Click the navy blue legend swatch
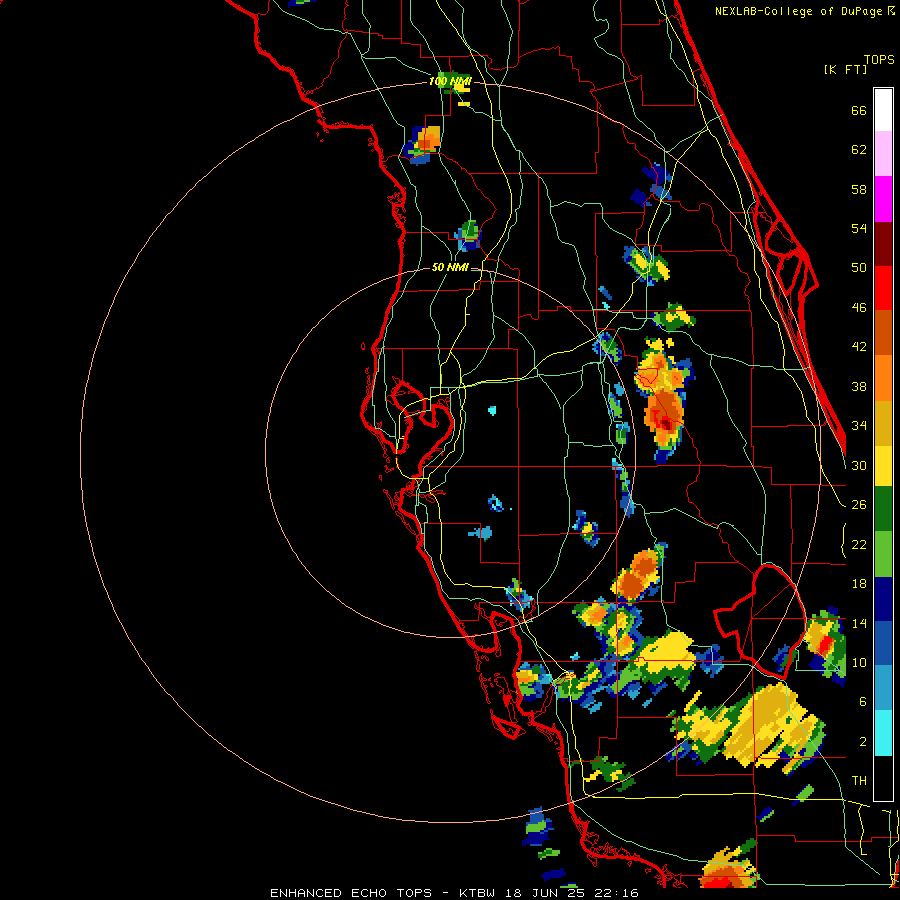Image resolution: width=900 pixels, height=900 pixels. (x=883, y=599)
